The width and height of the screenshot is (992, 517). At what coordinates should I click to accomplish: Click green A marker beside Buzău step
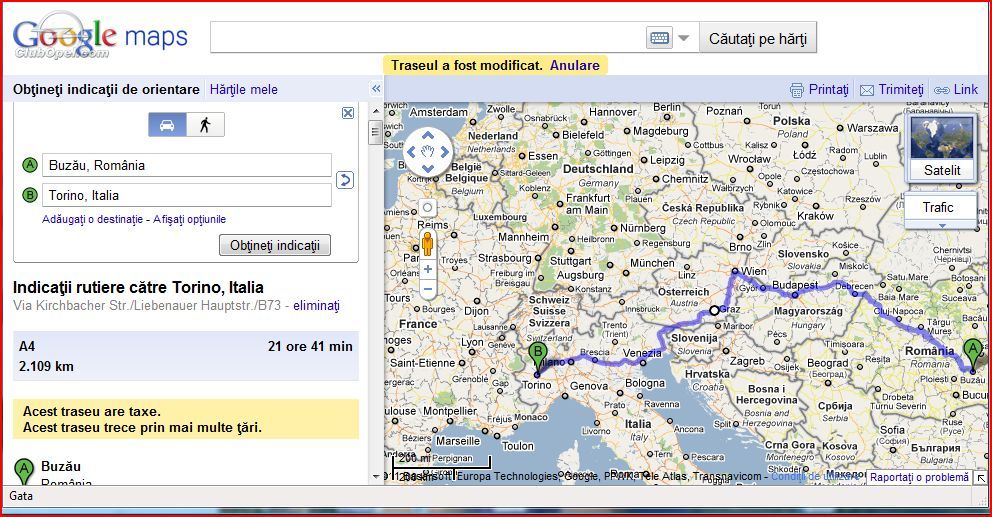coord(24,472)
